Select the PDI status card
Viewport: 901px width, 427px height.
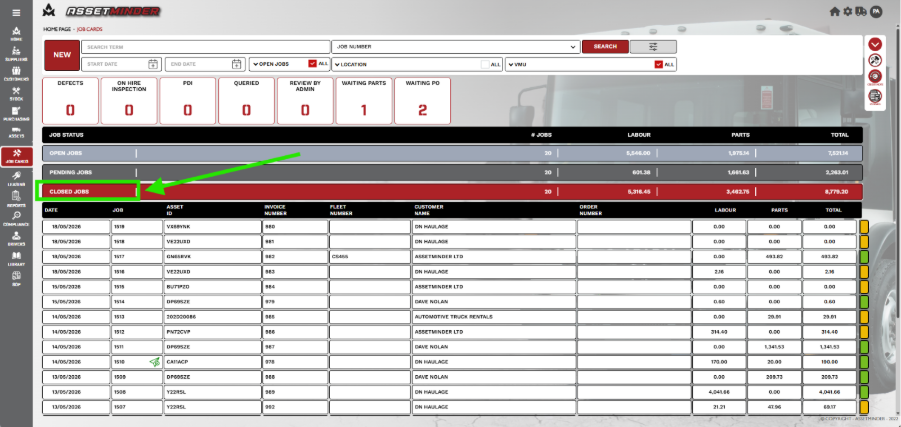click(x=187, y=101)
